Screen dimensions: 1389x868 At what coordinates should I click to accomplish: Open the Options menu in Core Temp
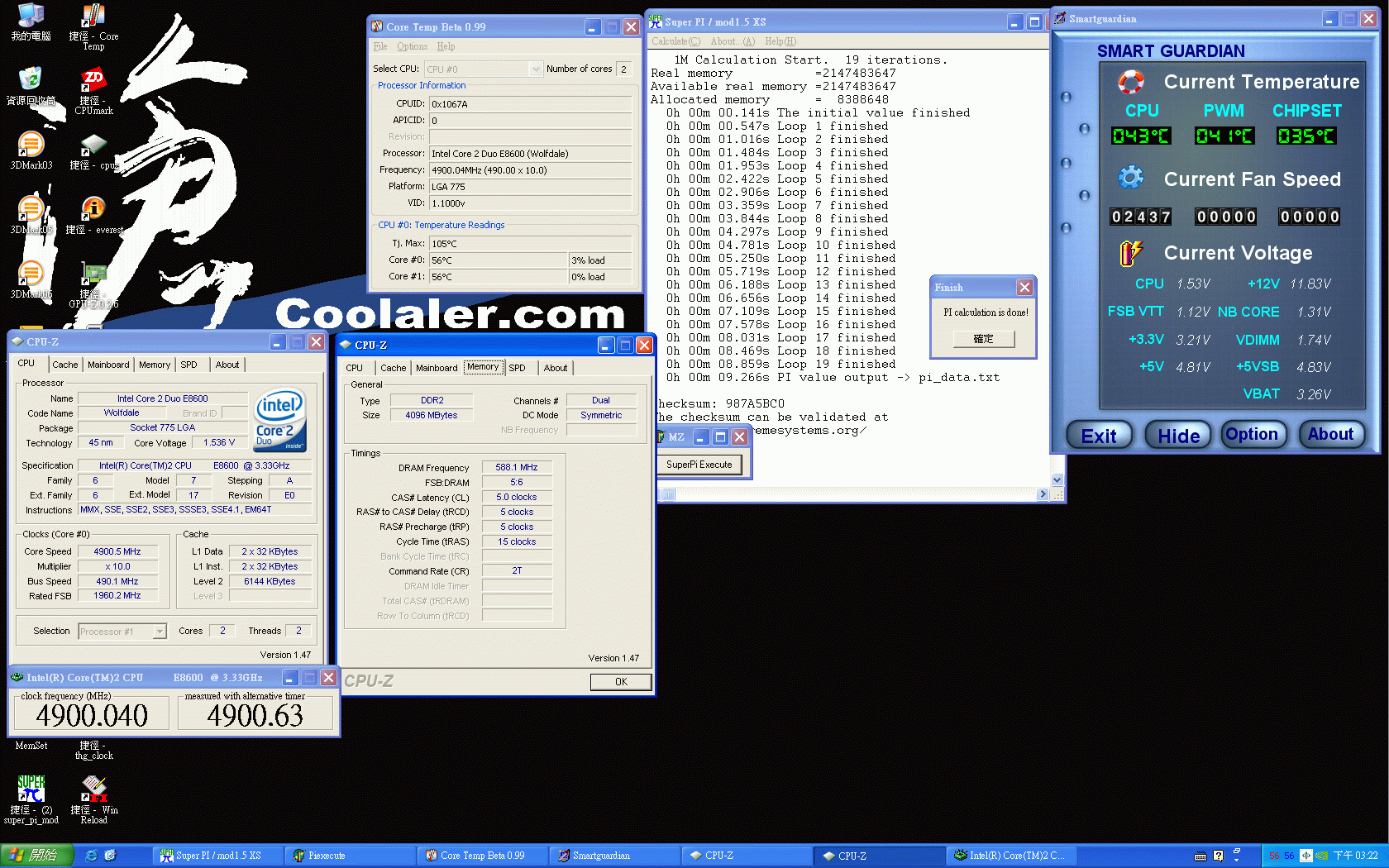coord(412,46)
